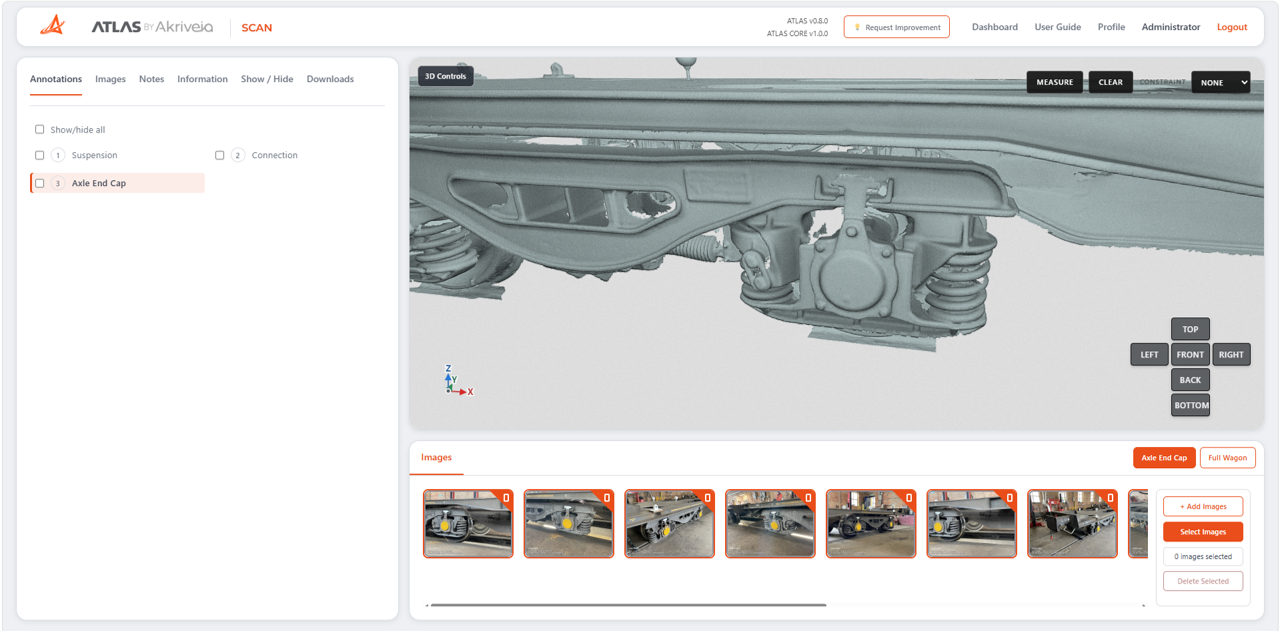This screenshot has width=1280, height=631.
Task: Click the number 1 badge beside Suspension
Action: coord(58,155)
